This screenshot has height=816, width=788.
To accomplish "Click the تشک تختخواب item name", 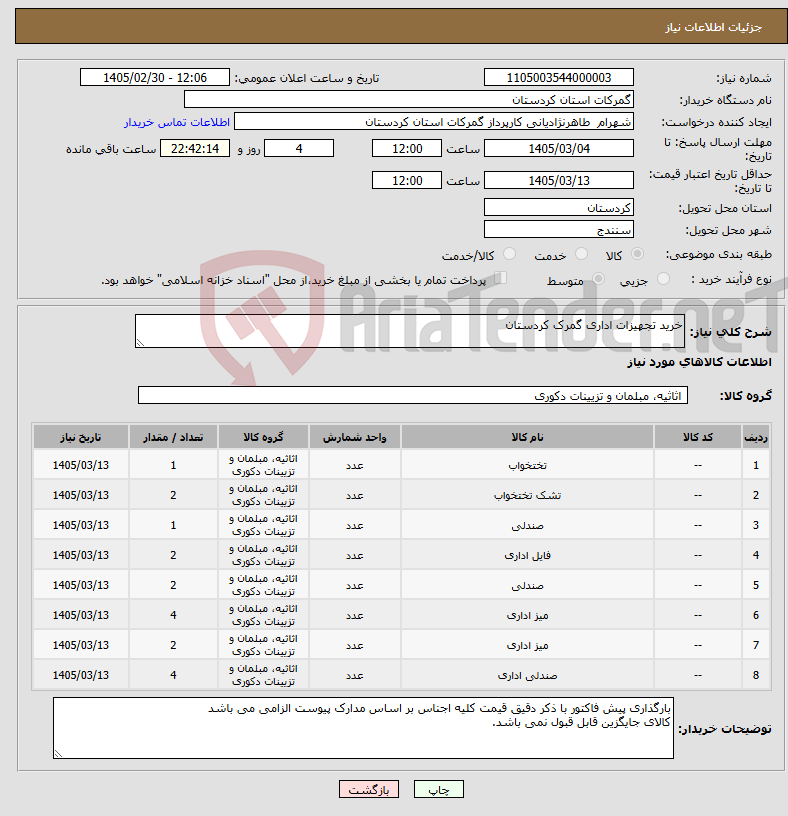I will (527, 495).
